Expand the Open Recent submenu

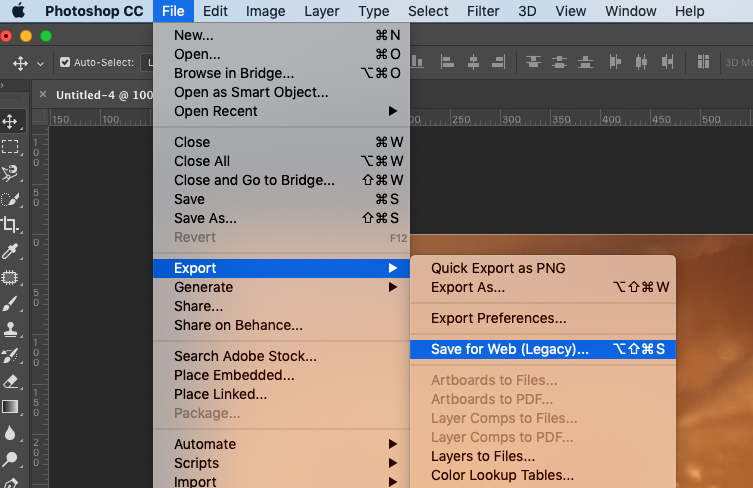[x=282, y=111]
